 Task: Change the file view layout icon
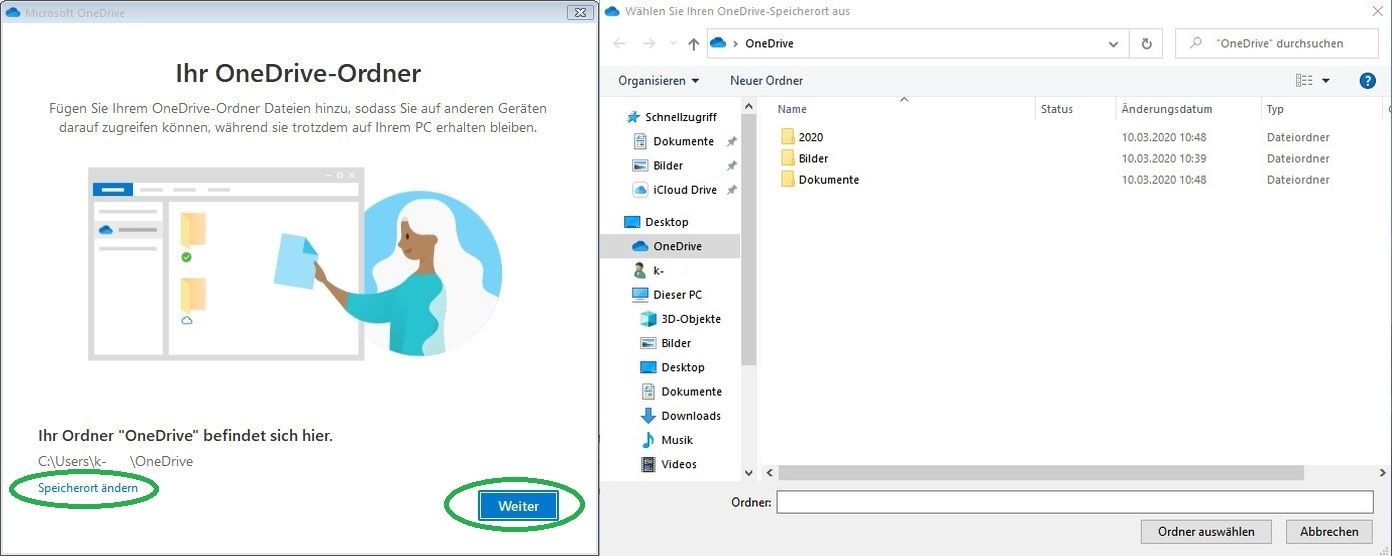click(1304, 81)
